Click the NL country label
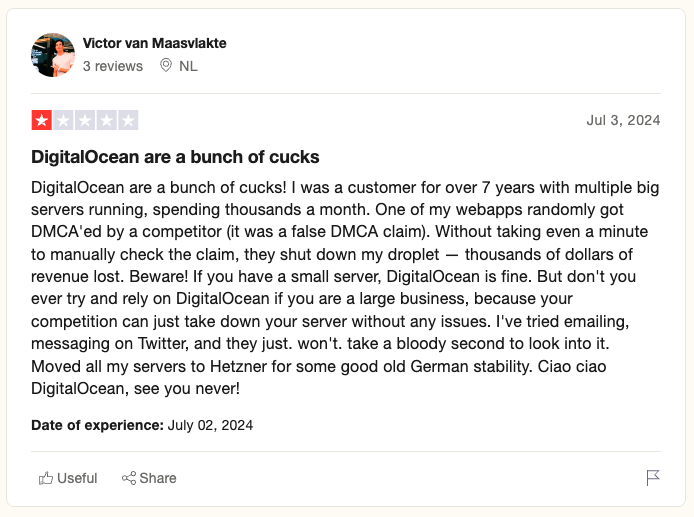The width and height of the screenshot is (694, 517). (x=188, y=66)
